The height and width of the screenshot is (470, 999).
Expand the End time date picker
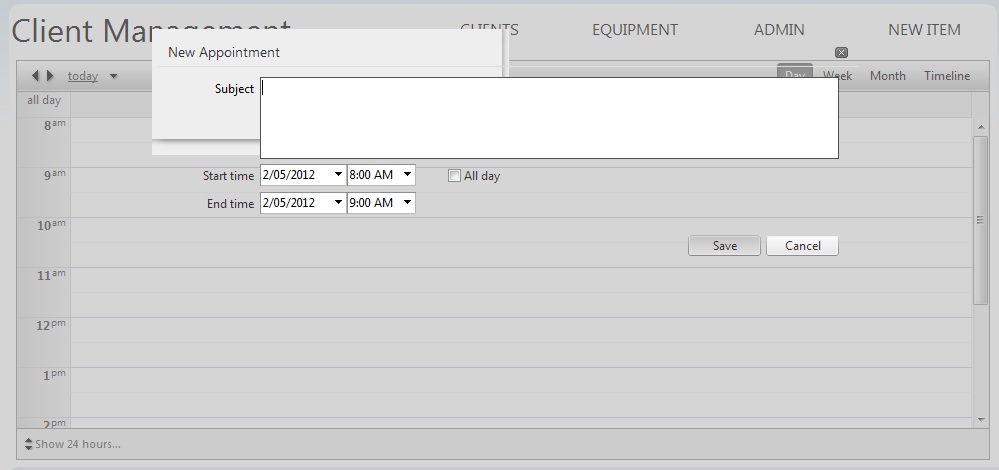(x=339, y=203)
